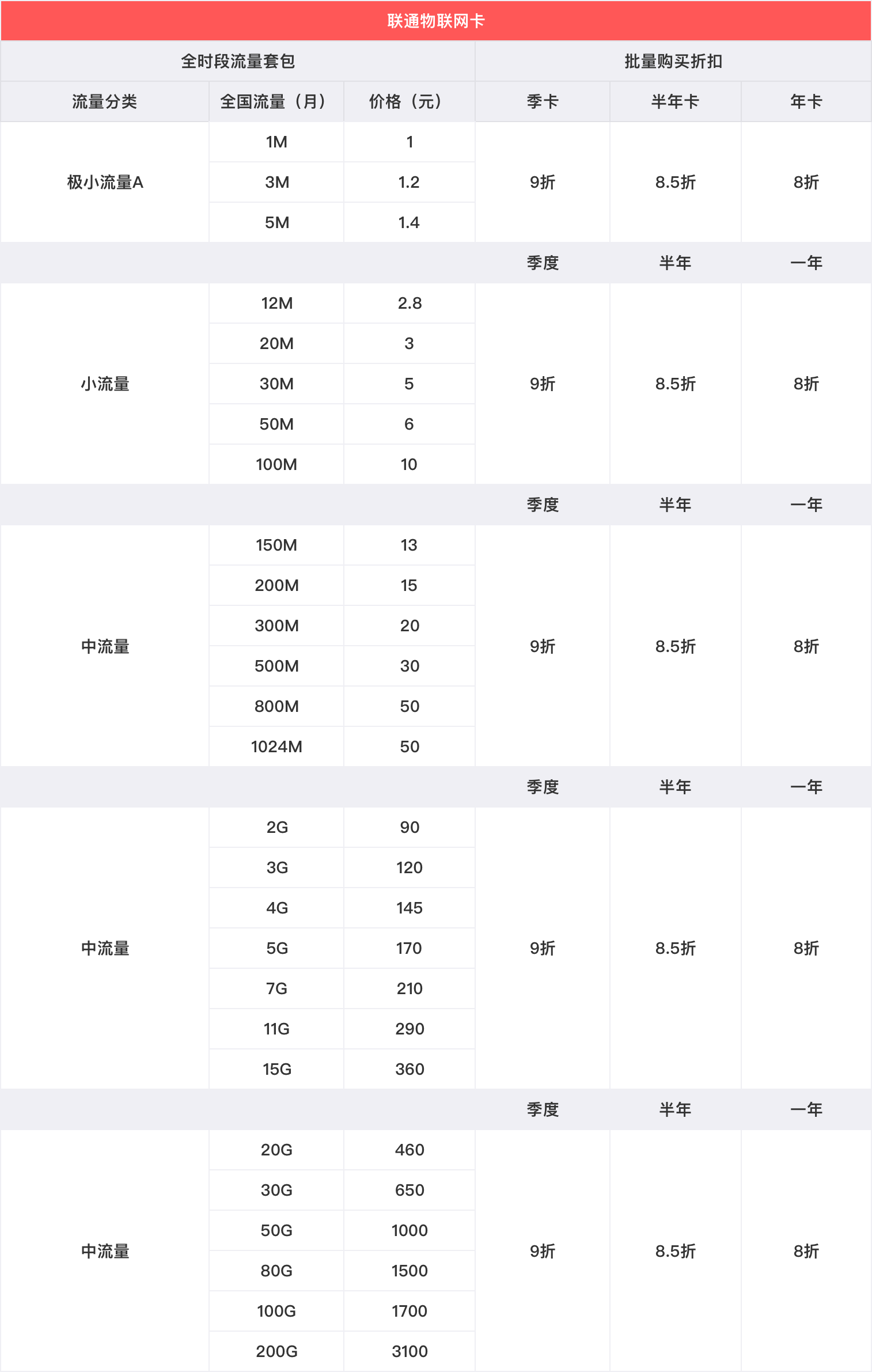Viewport: 872px width, 1372px height.
Task: Click the 15G data plan cell
Action: coord(276,1069)
